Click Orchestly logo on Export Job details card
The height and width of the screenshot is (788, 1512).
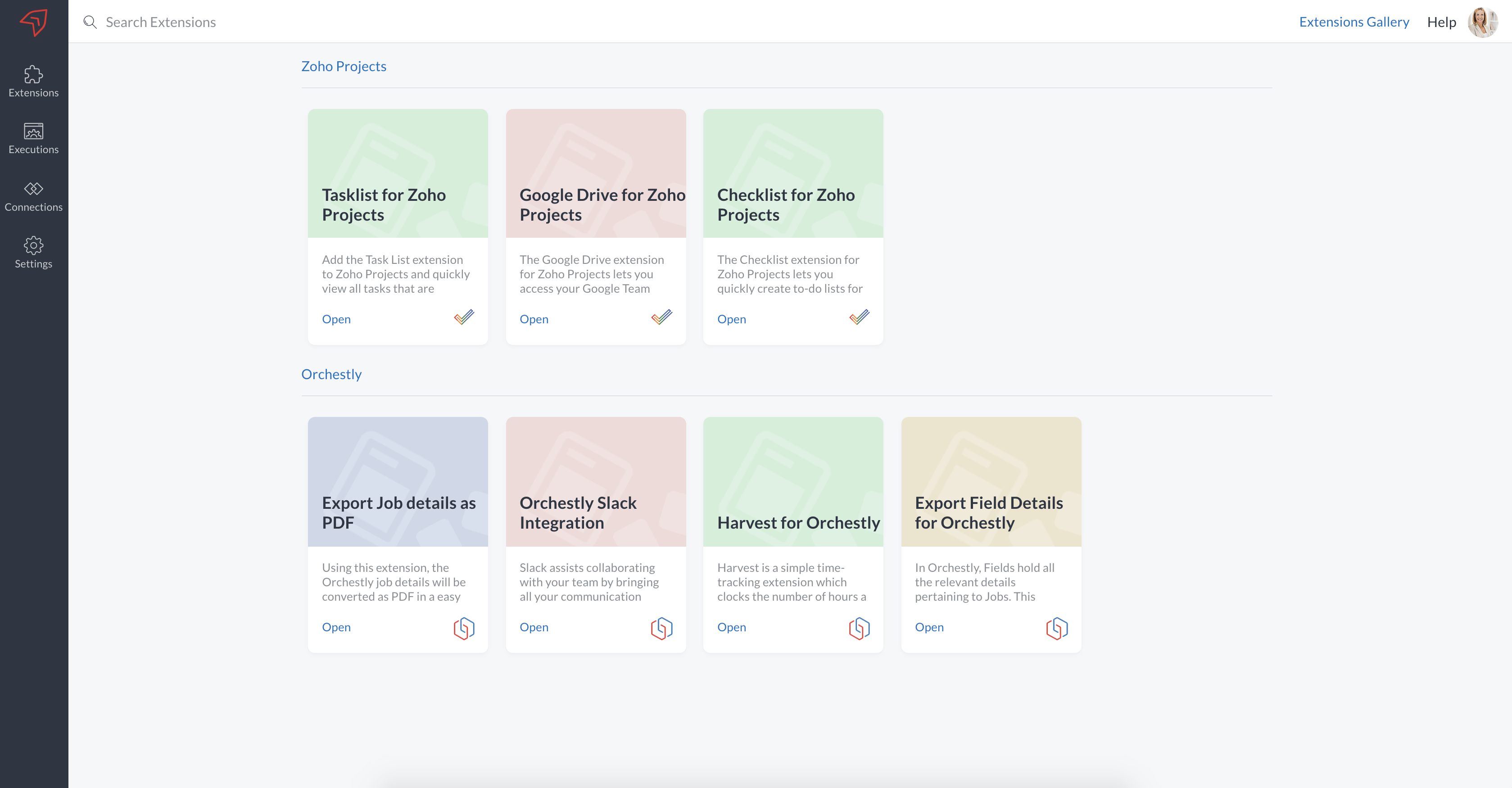click(x=464, y=628)
